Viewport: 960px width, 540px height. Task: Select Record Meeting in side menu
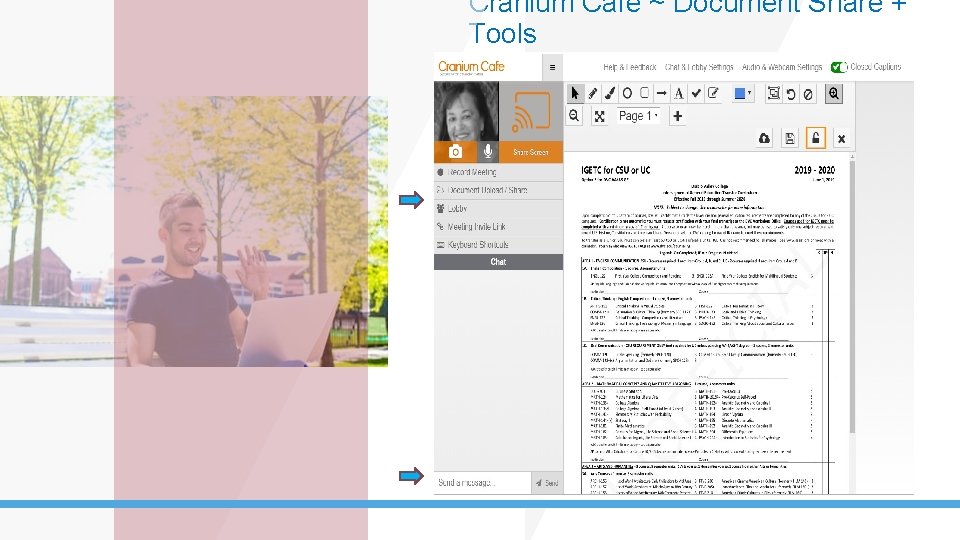[498, 172]
